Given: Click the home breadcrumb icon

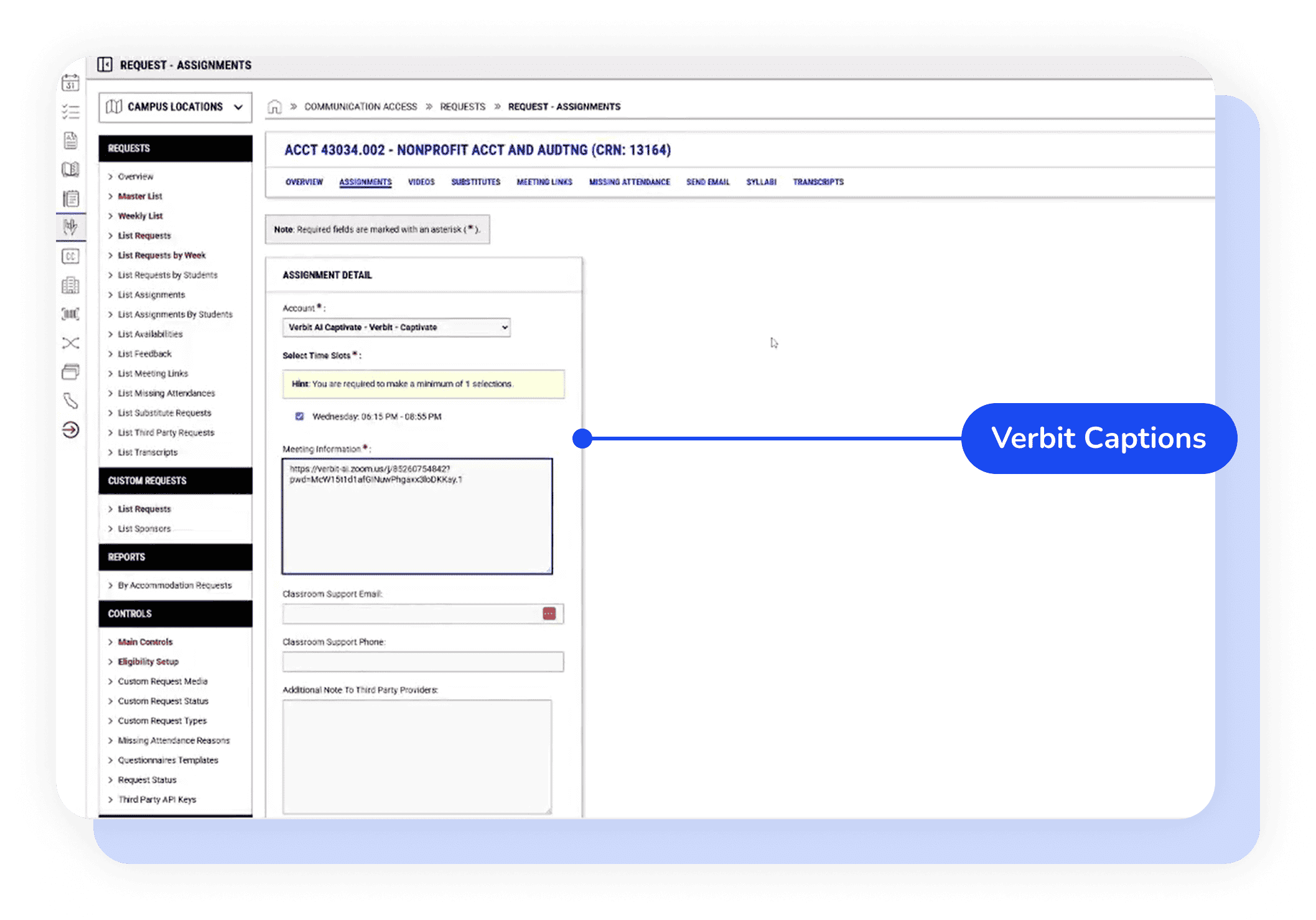Looking at the screenshot, I should [274, 107].
